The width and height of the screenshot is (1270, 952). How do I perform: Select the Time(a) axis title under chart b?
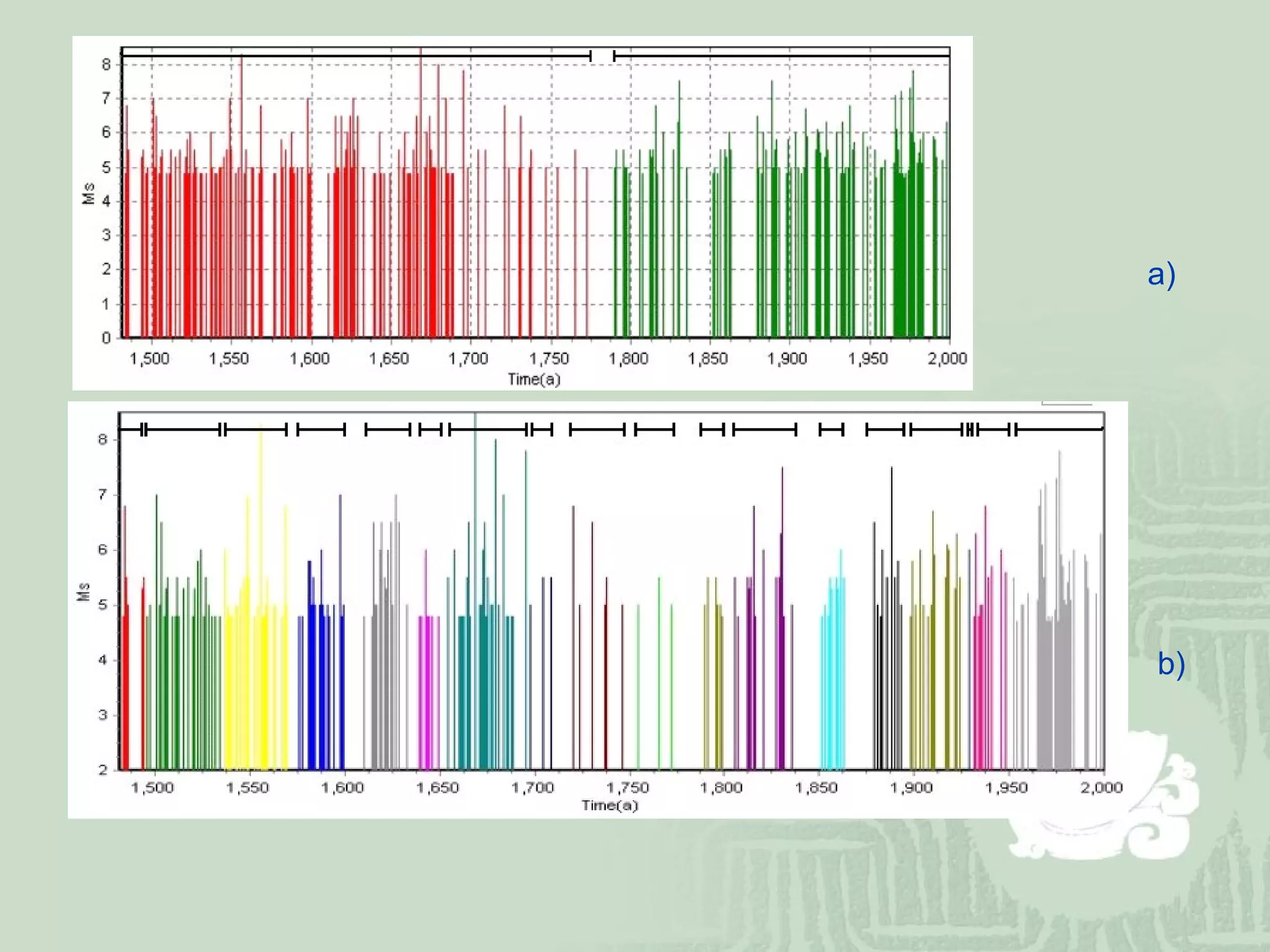pos(610,805)
